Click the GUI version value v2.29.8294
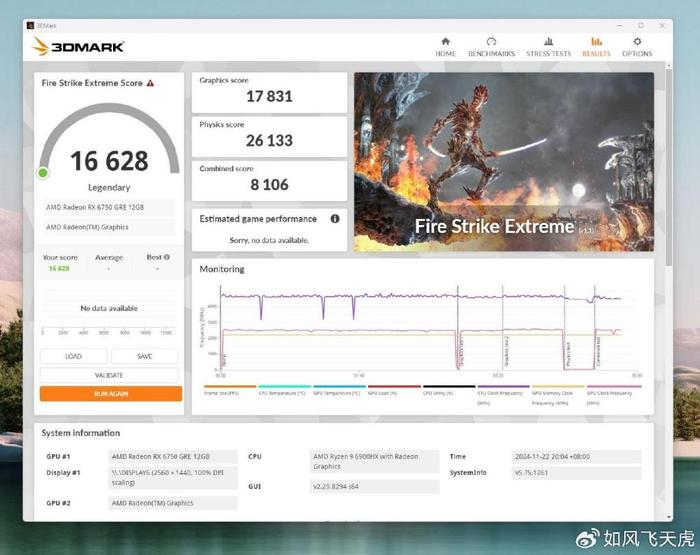The height and width of the screenshot is (555, 700). coord(375,486)
